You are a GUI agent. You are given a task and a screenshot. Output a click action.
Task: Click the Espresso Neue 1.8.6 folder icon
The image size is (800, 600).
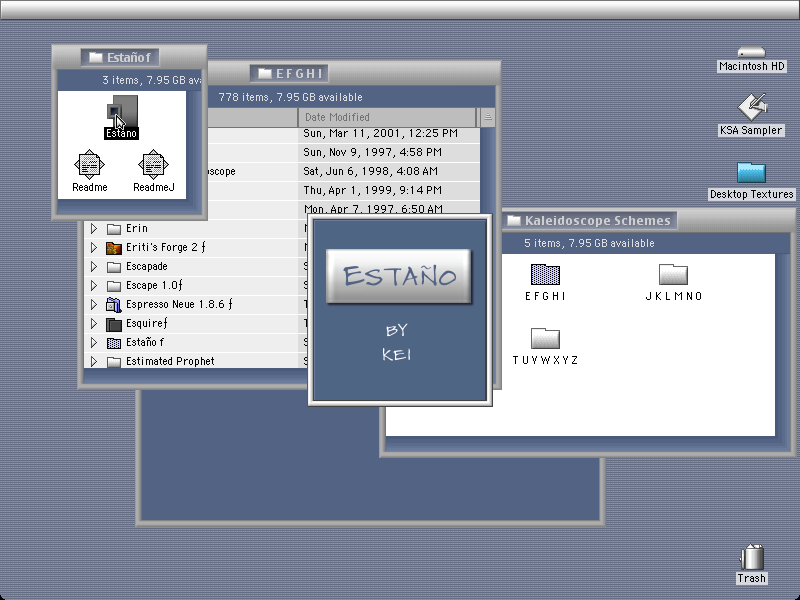coord(114,305)
